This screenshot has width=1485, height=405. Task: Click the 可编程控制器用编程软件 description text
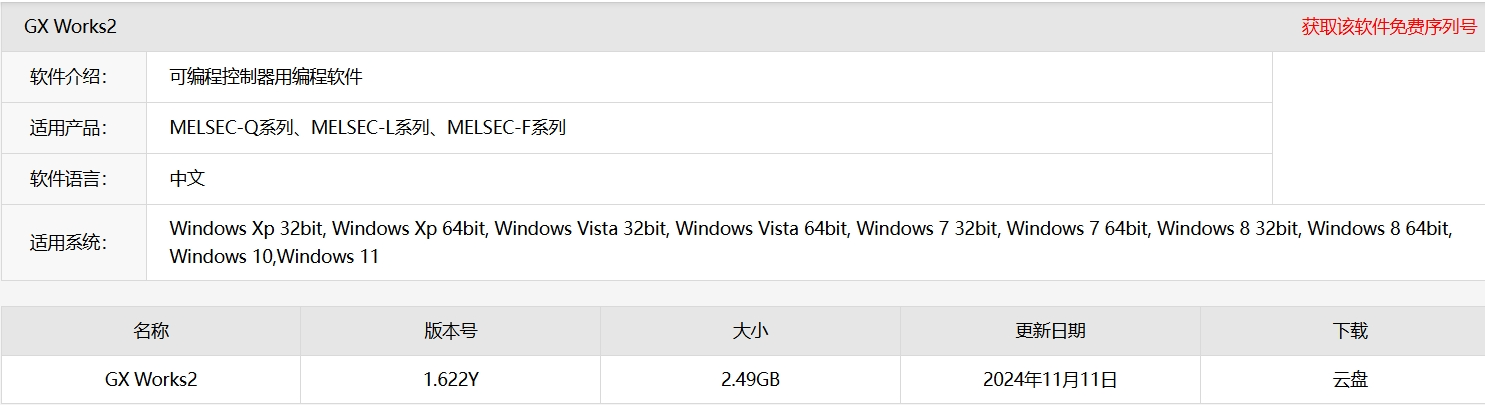point(266,77)
